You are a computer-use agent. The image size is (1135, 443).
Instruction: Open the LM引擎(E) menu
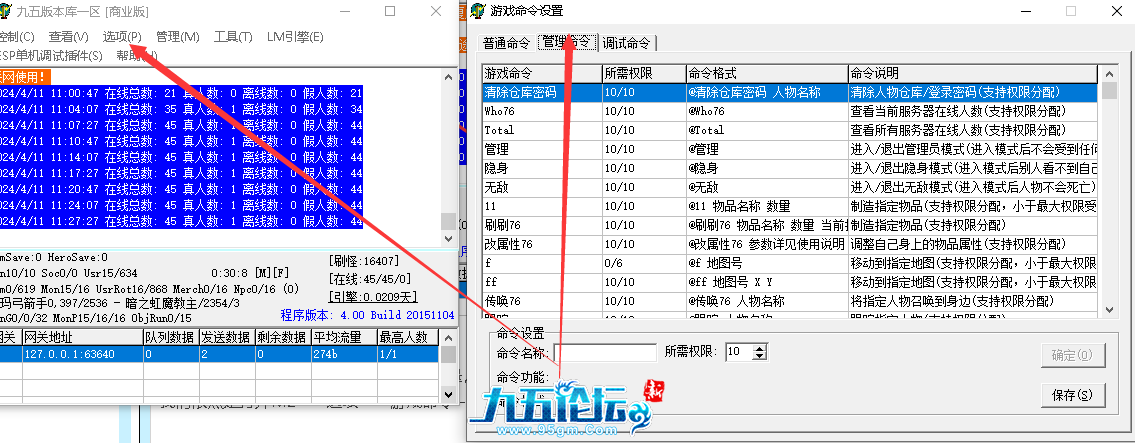click(x=295, y=36)
